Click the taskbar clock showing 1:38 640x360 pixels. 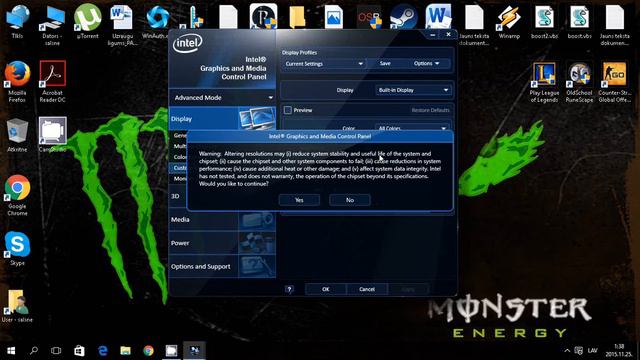619,350
